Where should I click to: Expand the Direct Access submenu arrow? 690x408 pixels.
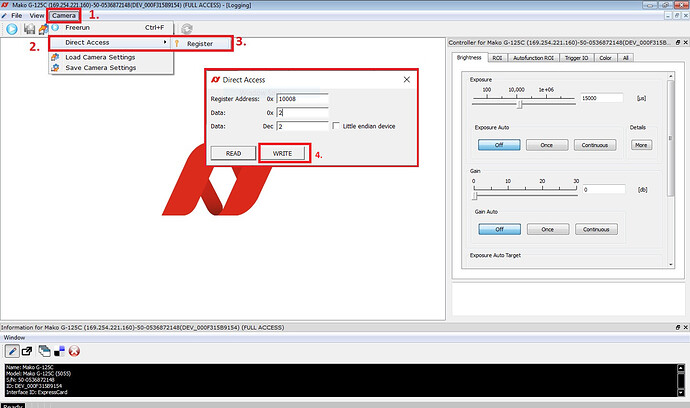pos(165,42)
